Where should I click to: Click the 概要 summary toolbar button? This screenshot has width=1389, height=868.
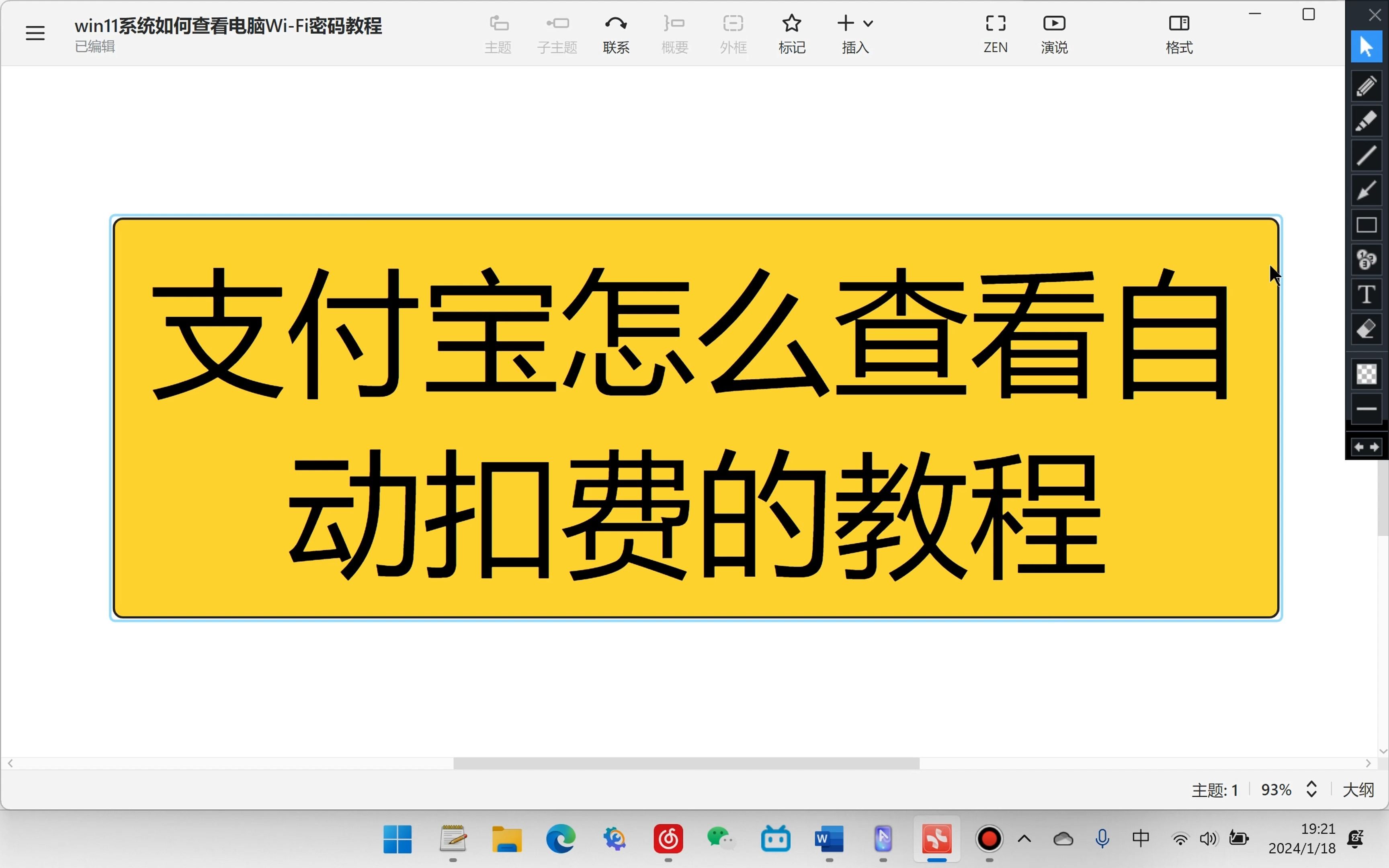pyautogui.click(x=674, y=35)
